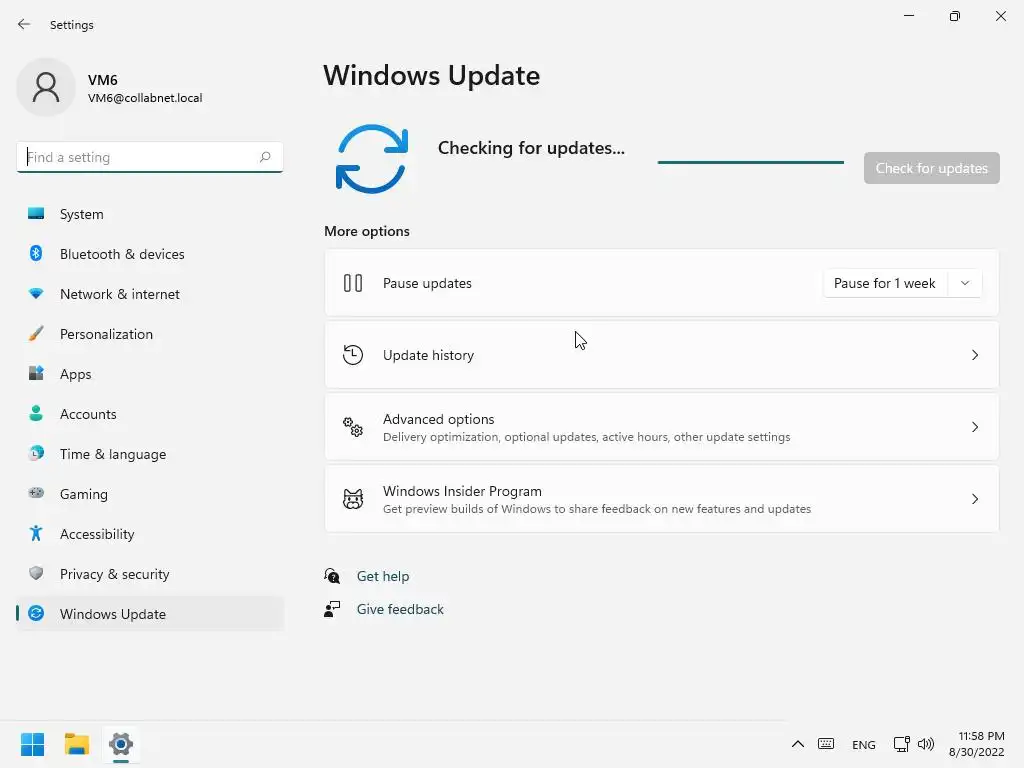Viewport: 1024px width, 768px height.
Task: Click the VM6 user avatar icon
Action: point(46,87)
